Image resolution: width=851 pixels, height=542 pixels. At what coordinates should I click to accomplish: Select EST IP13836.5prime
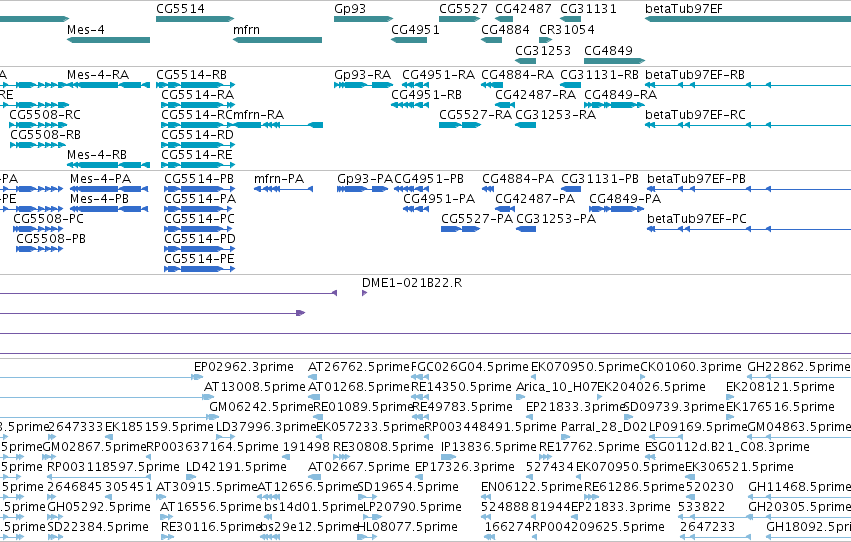[488, 447]
